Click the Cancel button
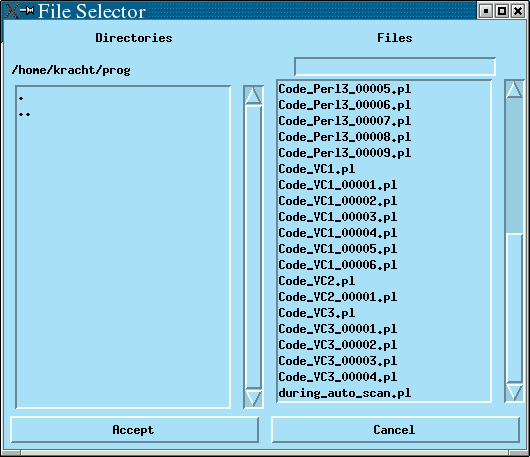The height and width of the screenshot is (457, 530). click(x=395, y=430)
